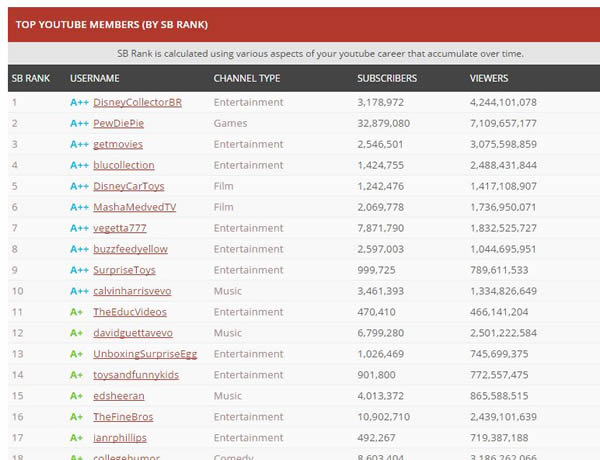Select rank number 10 cell

(18, 291)
